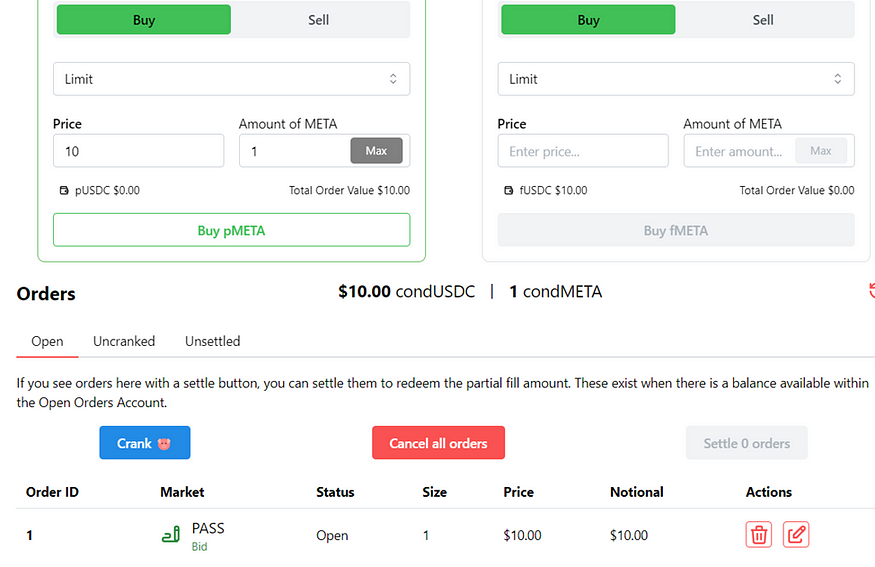This screenshot has height=567, width=875.
Task: Click the Cancel all orders button
Action: pyautogui.click(x=439, y=443)
